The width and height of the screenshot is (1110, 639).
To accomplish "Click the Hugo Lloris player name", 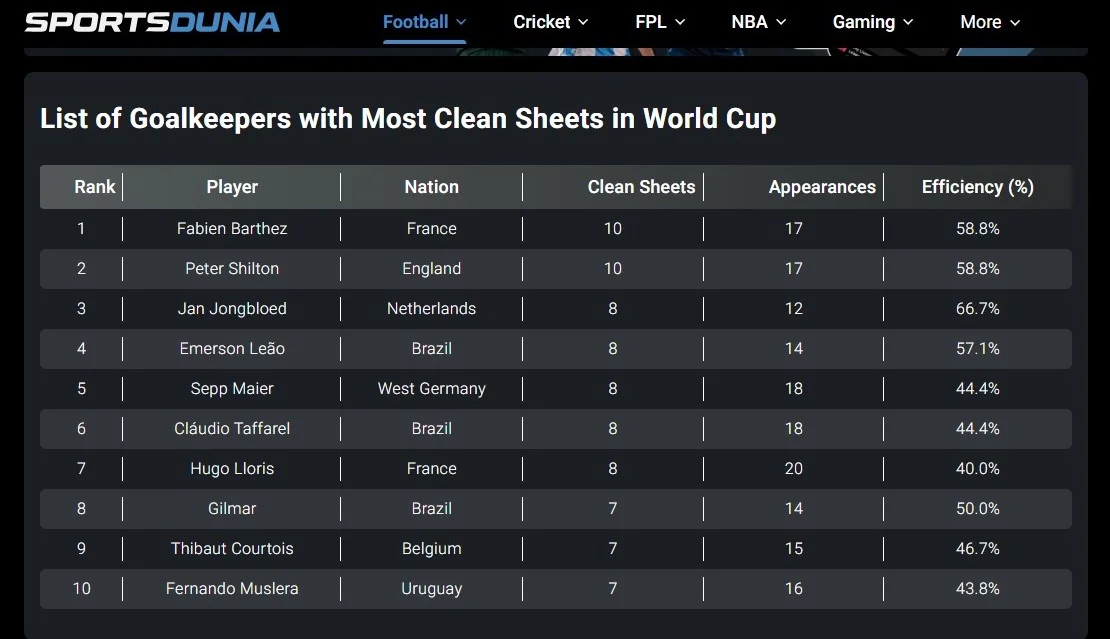I will tap(232, 469).
